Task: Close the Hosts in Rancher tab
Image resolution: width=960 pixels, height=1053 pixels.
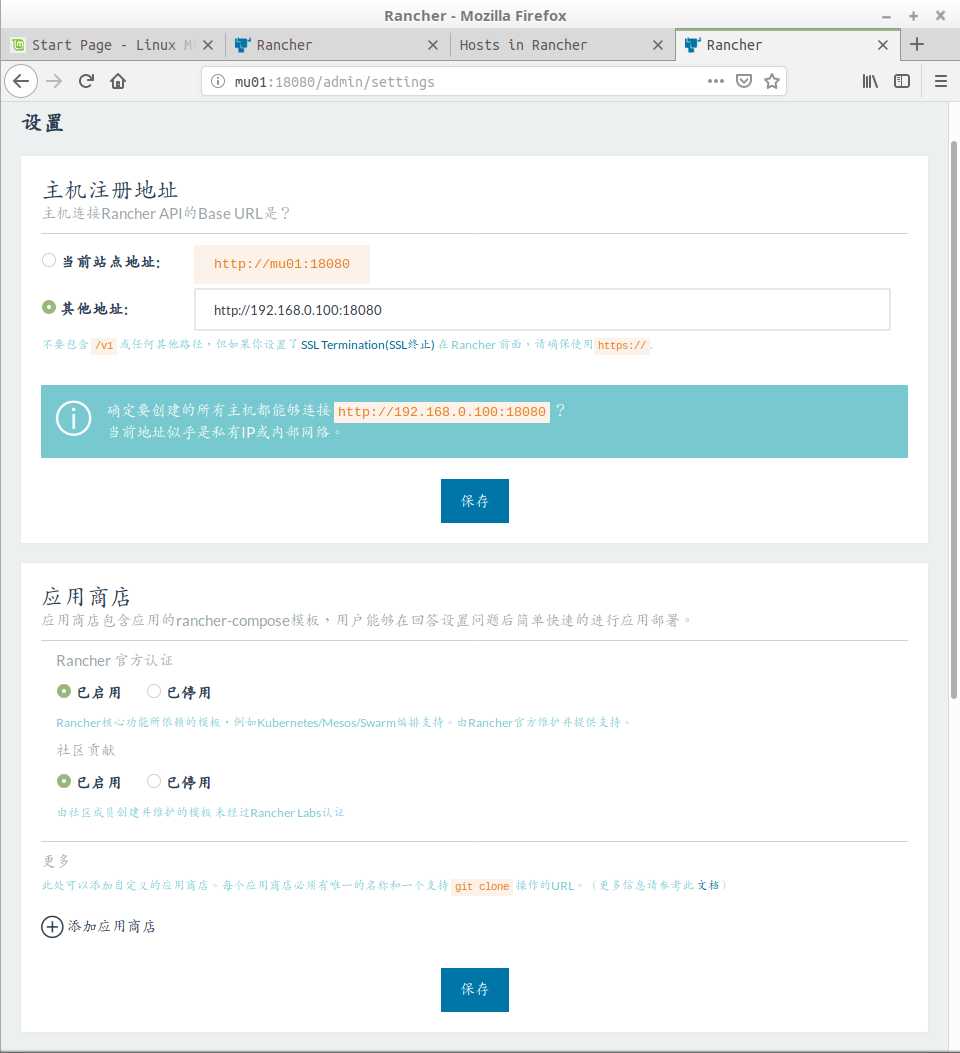Action: click(x=658, y=45)
